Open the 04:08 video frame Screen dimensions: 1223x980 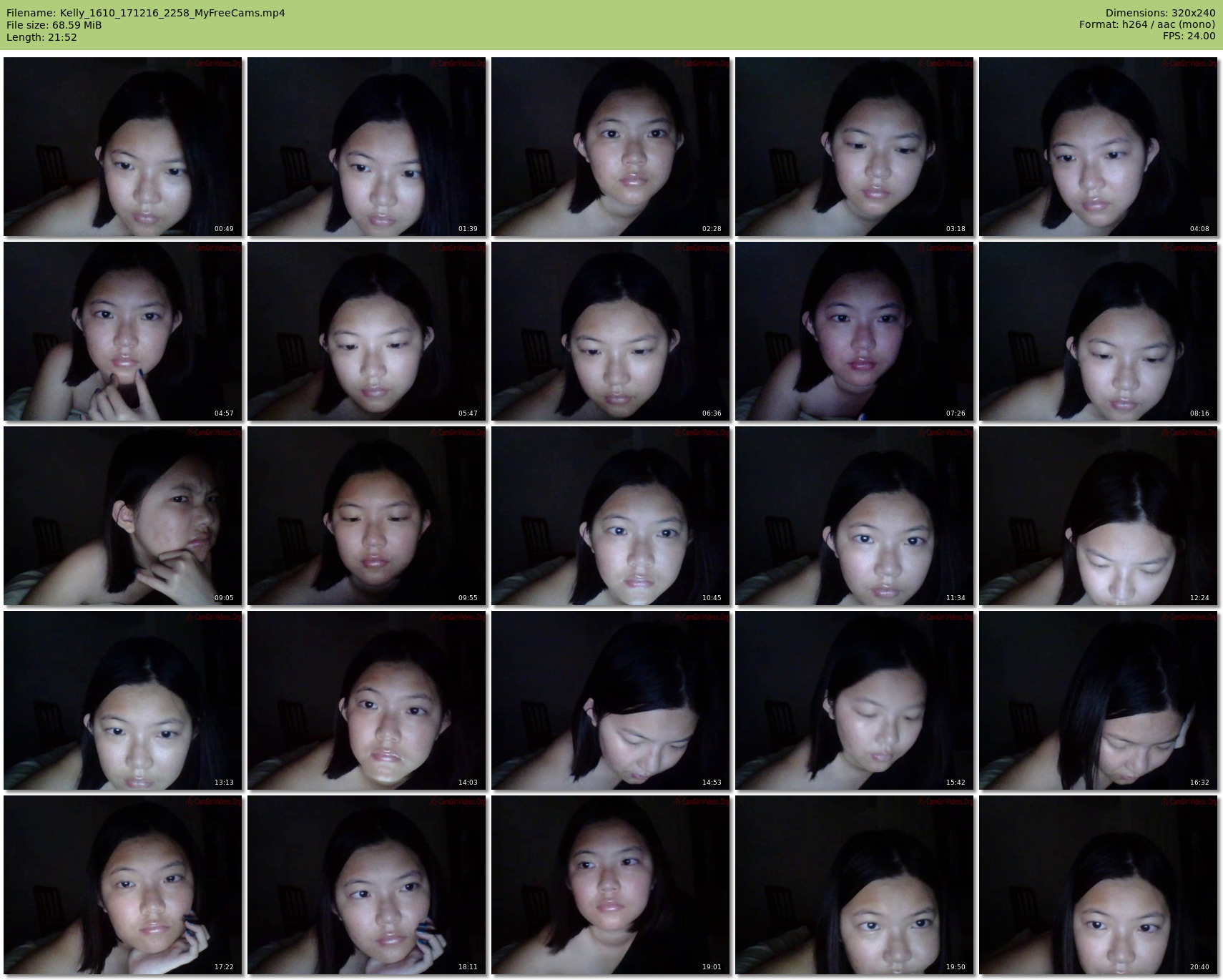[x=1099, y=147]
